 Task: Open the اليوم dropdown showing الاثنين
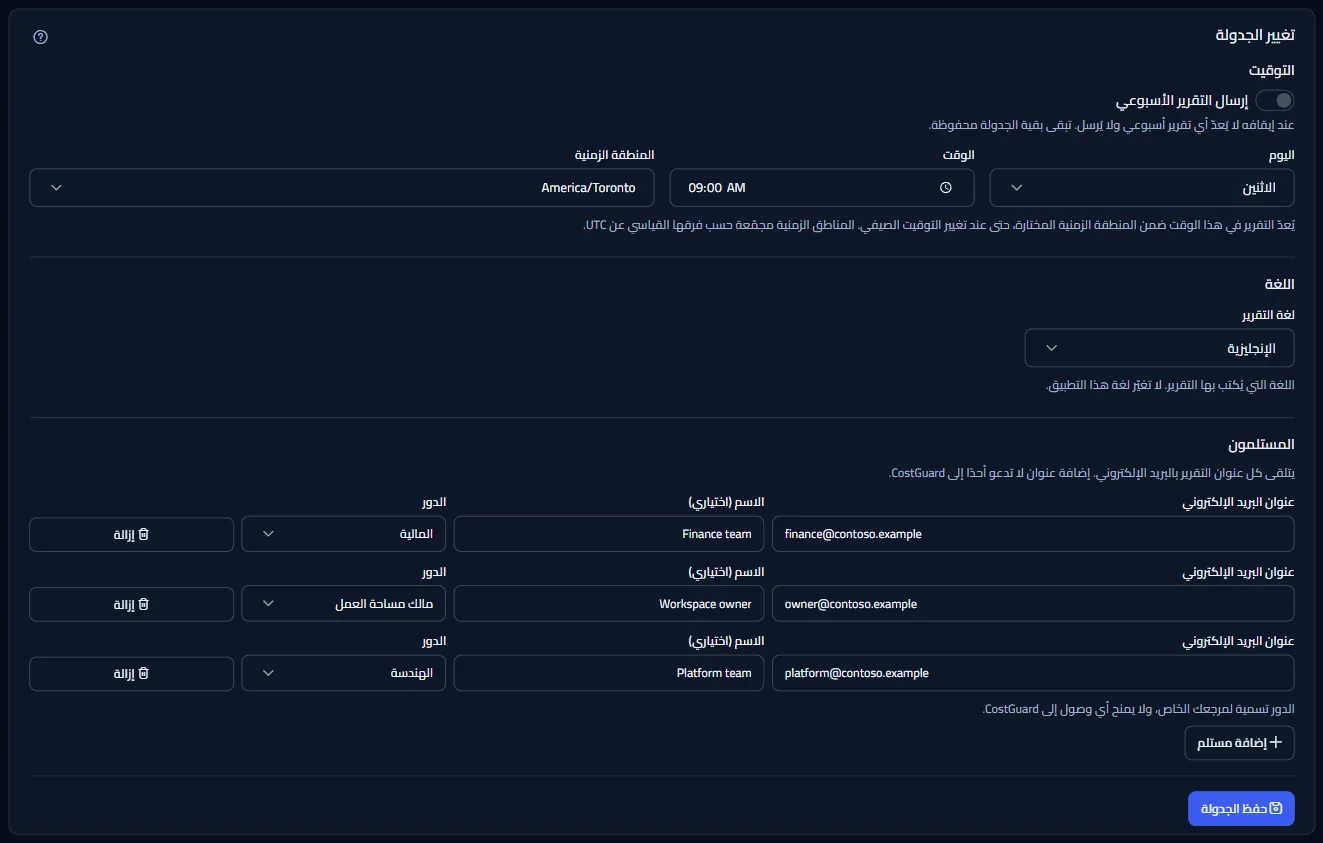click(x=1142, y=188)
